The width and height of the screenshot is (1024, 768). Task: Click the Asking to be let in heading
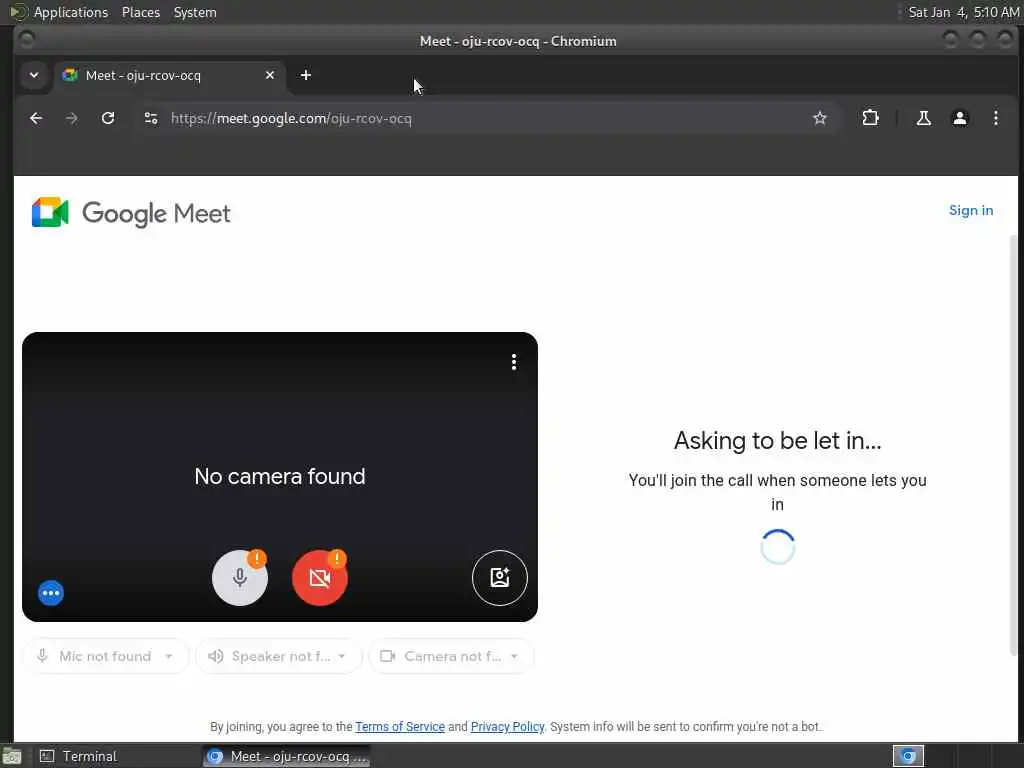click(x=777, y=441)
